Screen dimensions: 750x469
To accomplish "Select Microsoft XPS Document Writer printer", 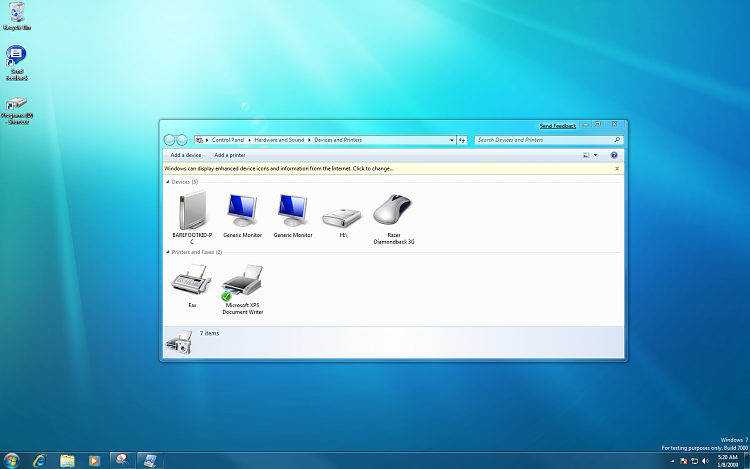I will pyautogui.click(x=243, y=289).
